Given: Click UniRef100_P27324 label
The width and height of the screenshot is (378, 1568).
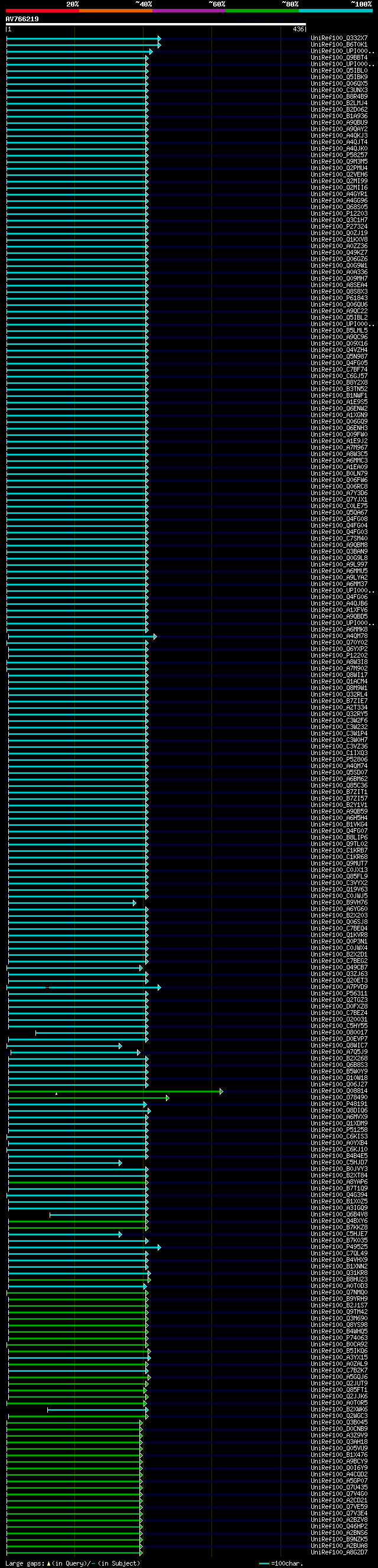Looking at the screenshot, I should tap(339, 226).
